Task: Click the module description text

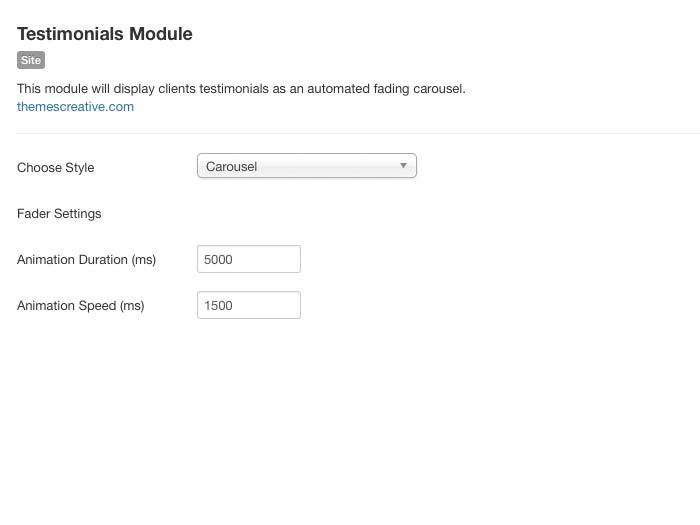Action: [x=241, y=88]
